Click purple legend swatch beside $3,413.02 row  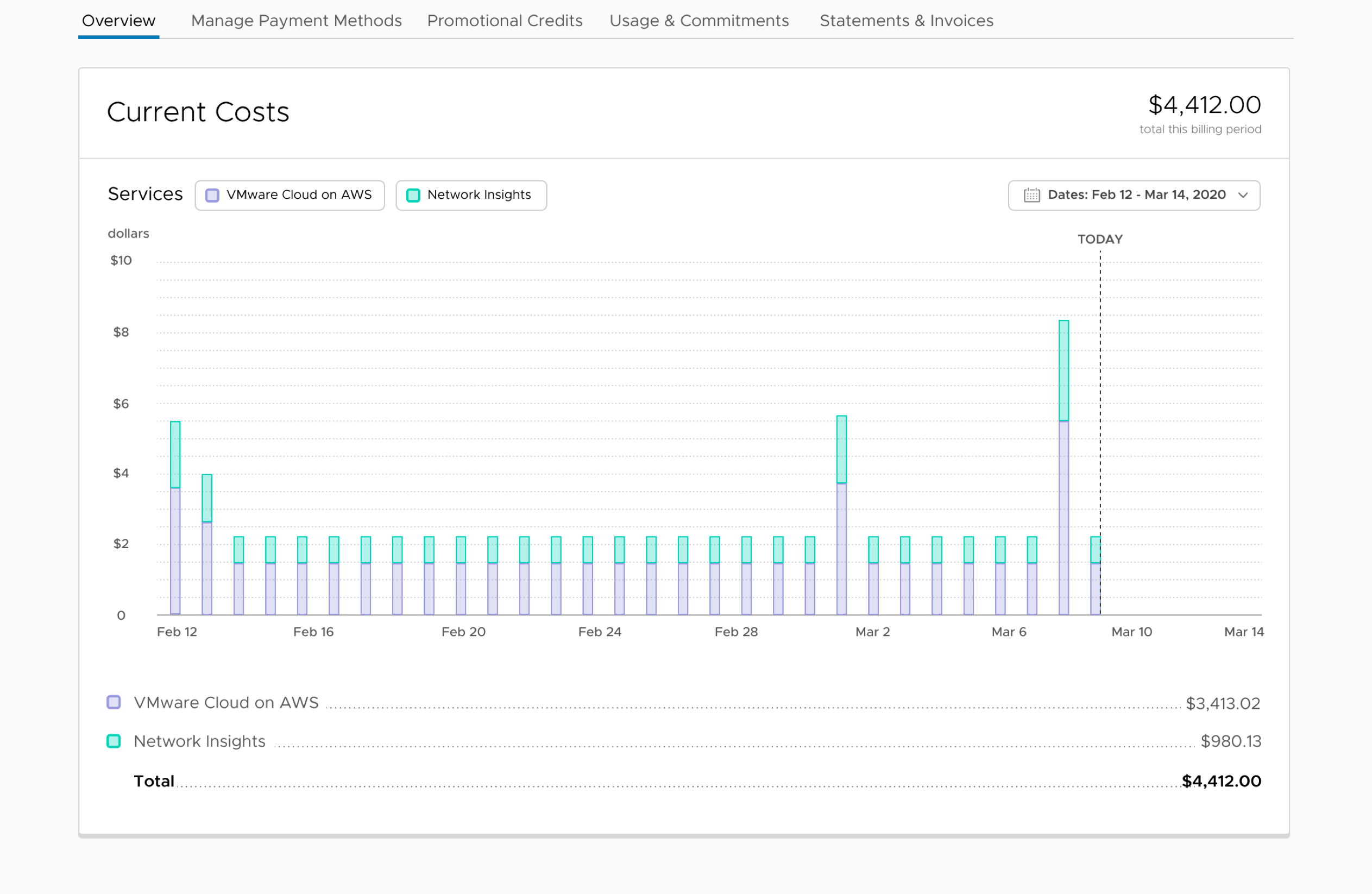(x=114, y=702)
